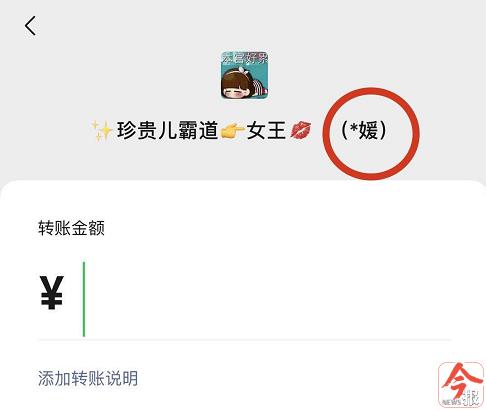Image resolution: width=486 pixels, height=410 pixels.
Task: Click the white card's rounded top edge
Action: [243, 182]
